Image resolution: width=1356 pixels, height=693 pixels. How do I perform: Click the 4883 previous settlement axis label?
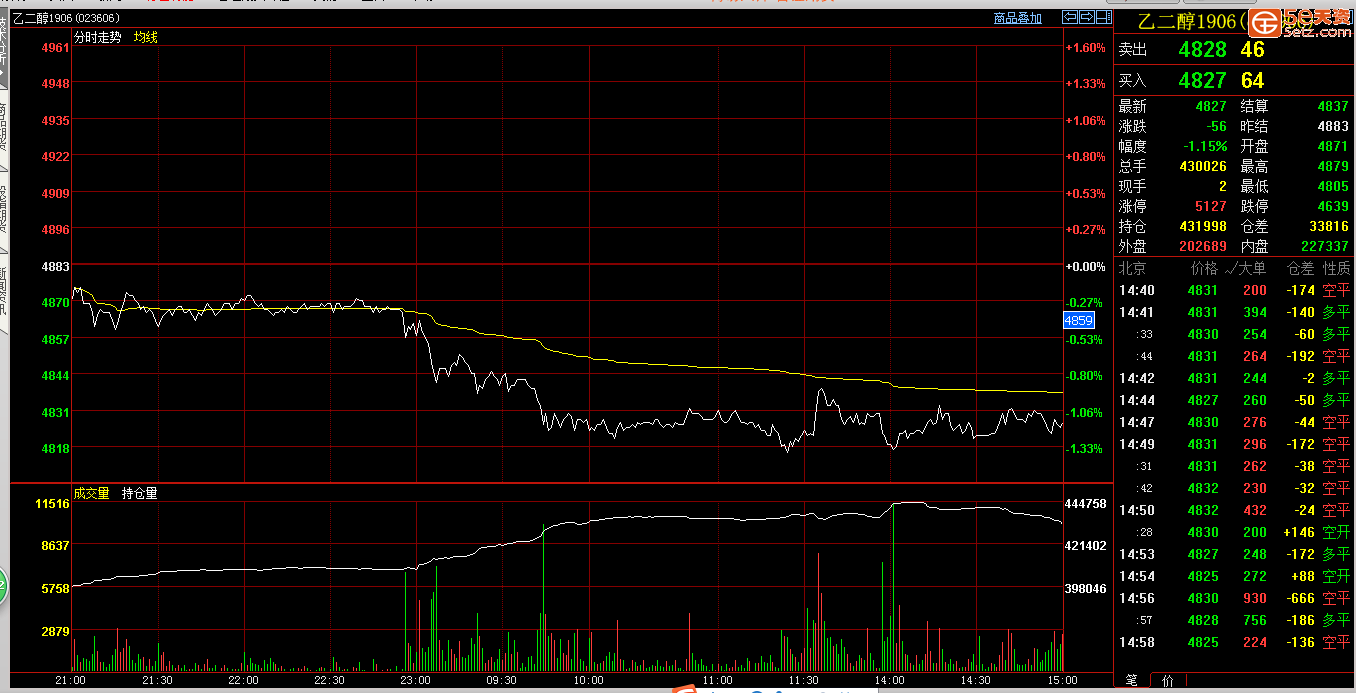[x=55, y=266]
